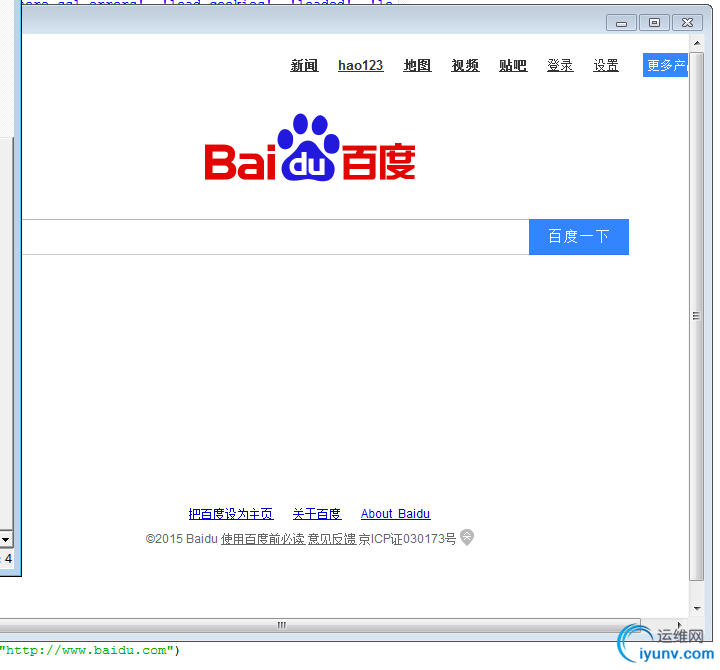Focus the Baidu search input box
The image size is (720, 670).
pyautogui.click(x=276, y=237)
